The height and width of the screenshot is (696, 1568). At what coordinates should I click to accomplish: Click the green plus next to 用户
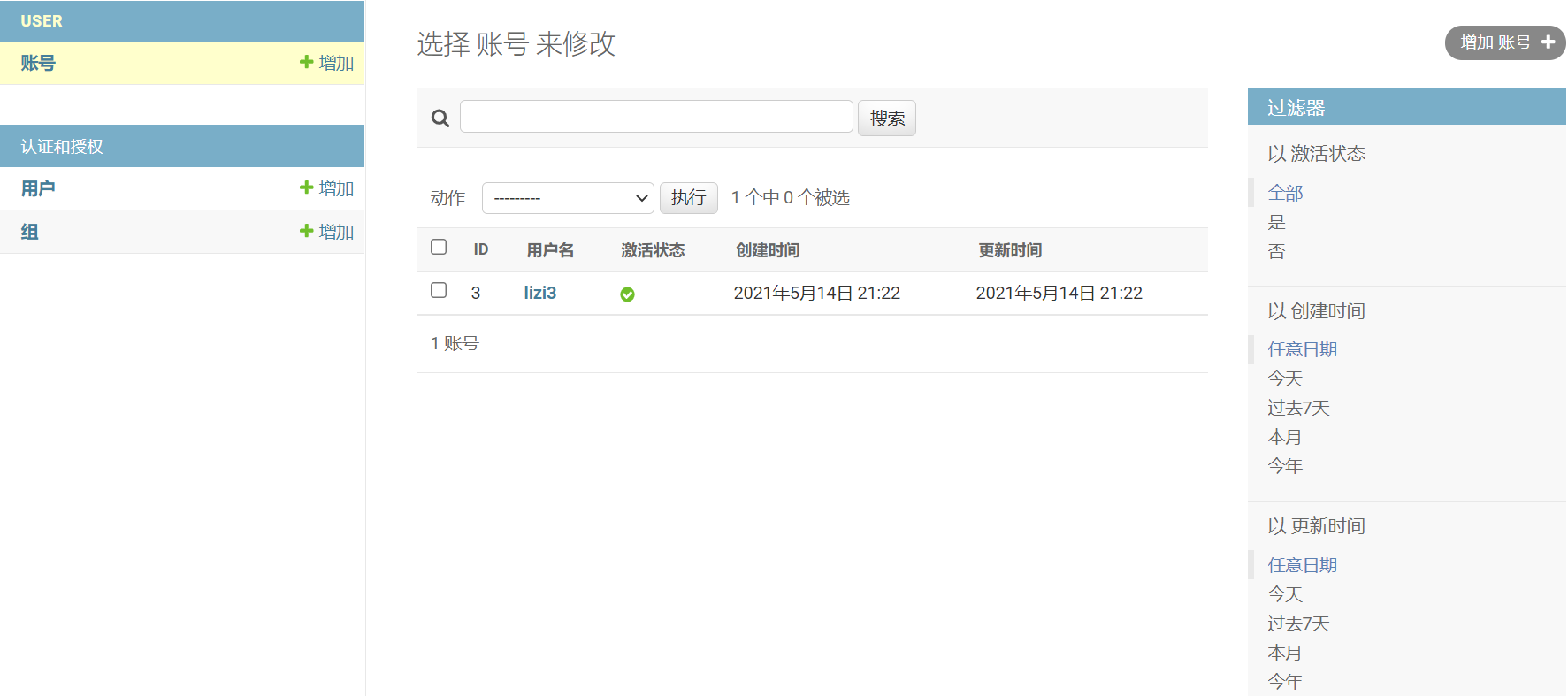(307, 187)
